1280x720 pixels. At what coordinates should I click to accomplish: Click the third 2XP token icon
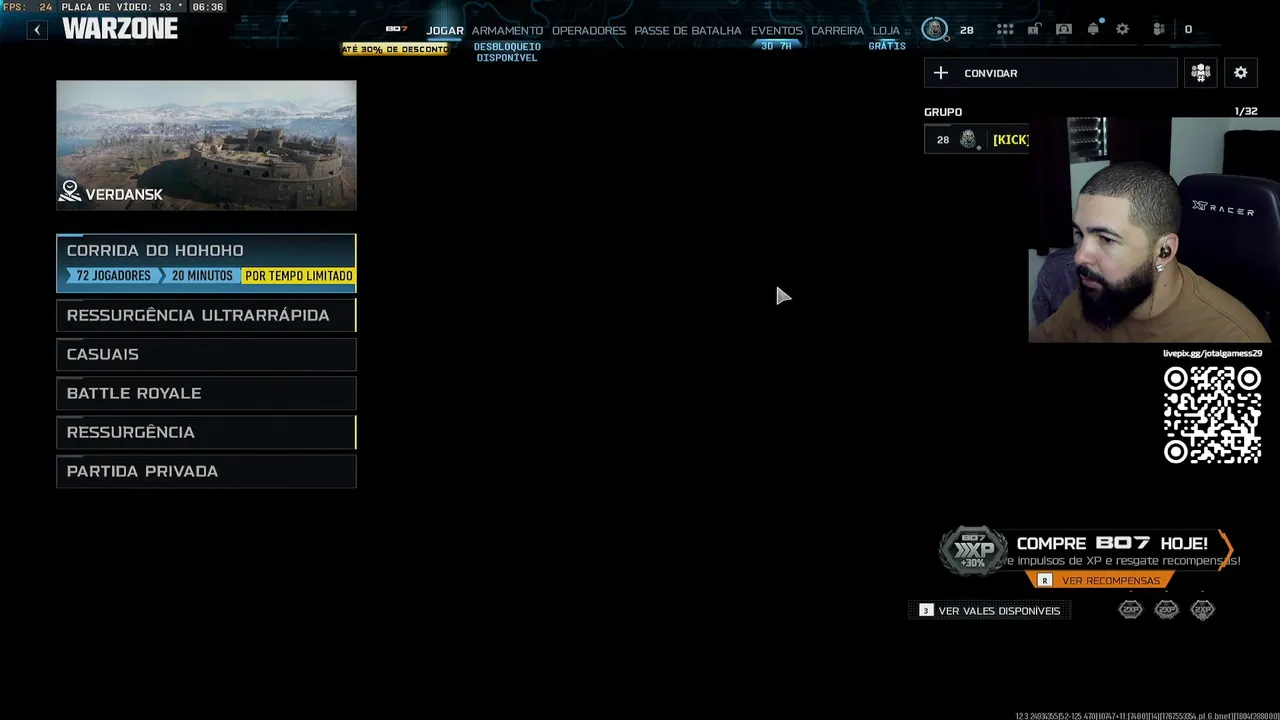point(1203,609)
